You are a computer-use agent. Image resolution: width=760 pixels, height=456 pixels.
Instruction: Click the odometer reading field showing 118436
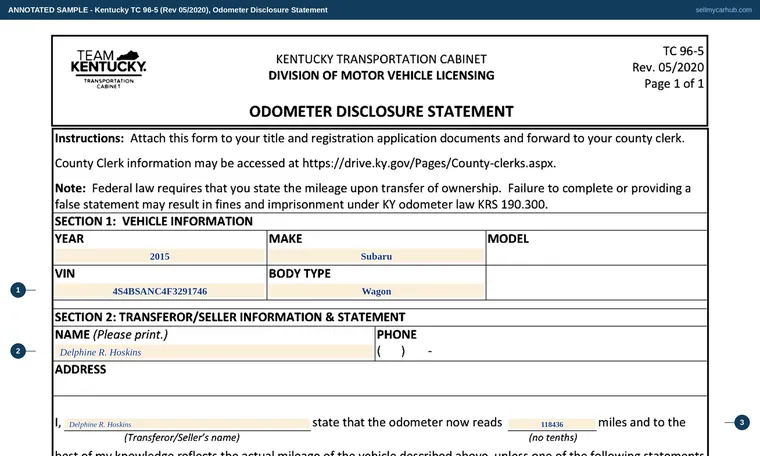(x=552, y=425)
